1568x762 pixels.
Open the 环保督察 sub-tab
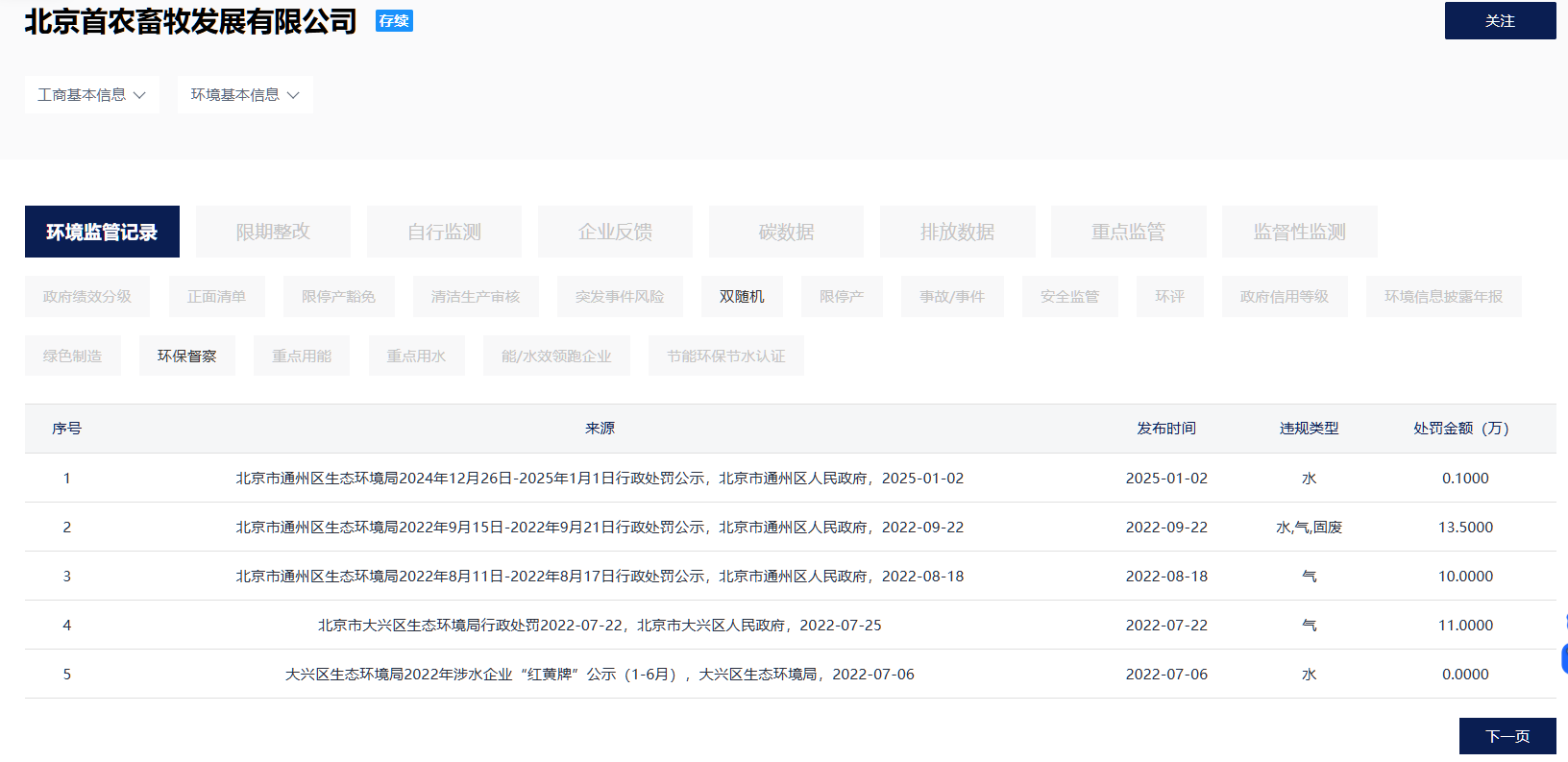click(187, 356)
